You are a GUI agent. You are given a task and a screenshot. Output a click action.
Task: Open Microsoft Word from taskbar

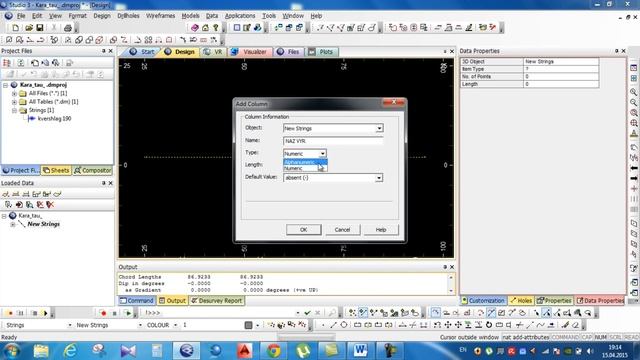[360, 351]
